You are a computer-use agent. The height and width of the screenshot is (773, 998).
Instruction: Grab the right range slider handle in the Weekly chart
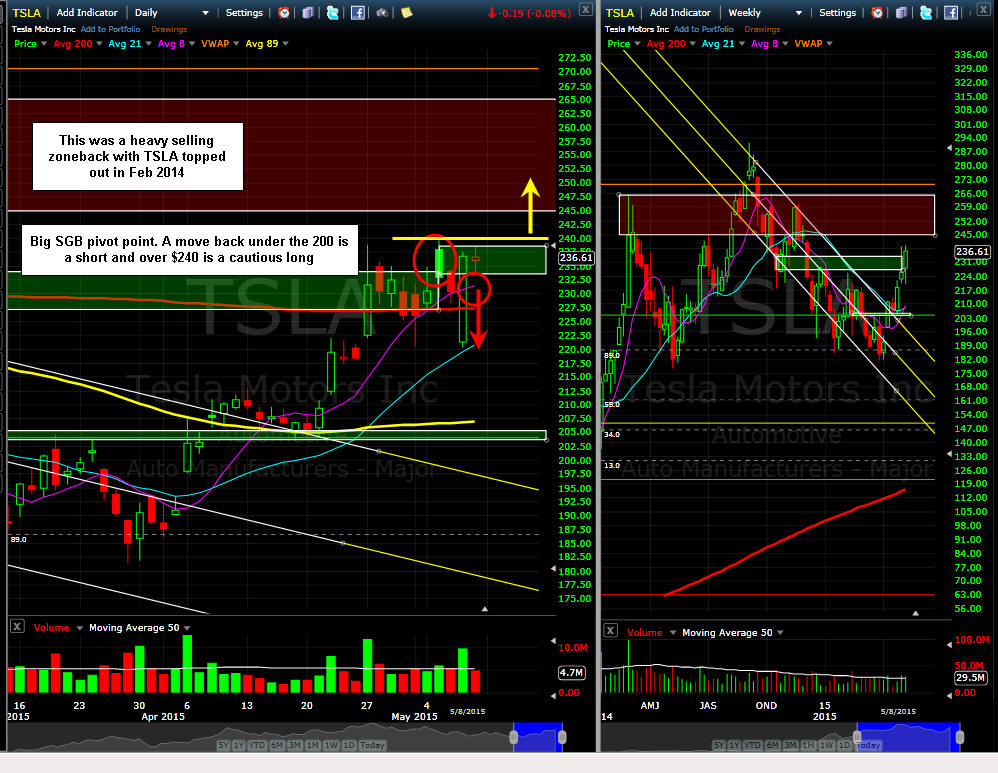point(960,737)
